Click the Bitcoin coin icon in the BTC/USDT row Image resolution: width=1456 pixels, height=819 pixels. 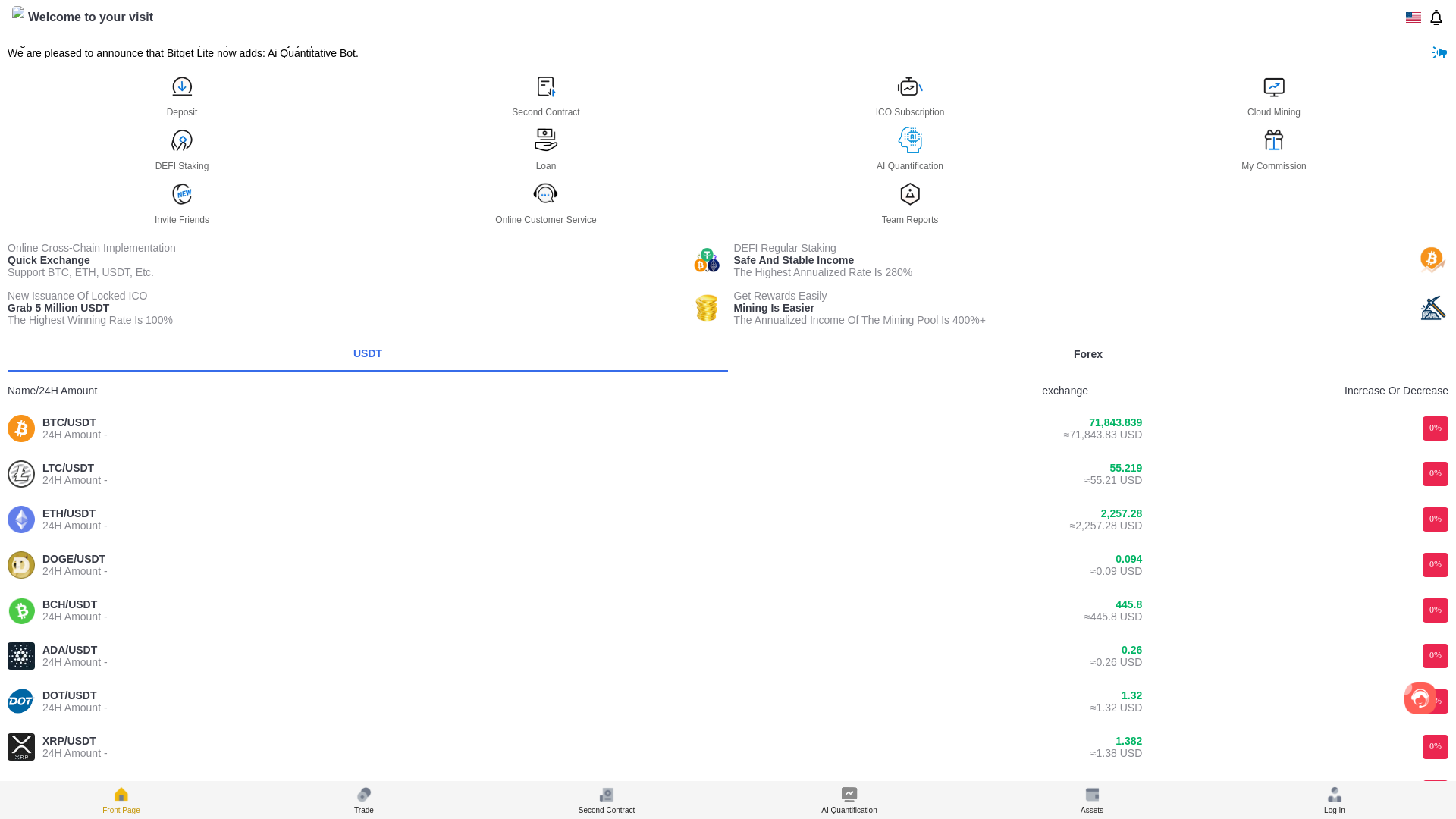[21, 428]
